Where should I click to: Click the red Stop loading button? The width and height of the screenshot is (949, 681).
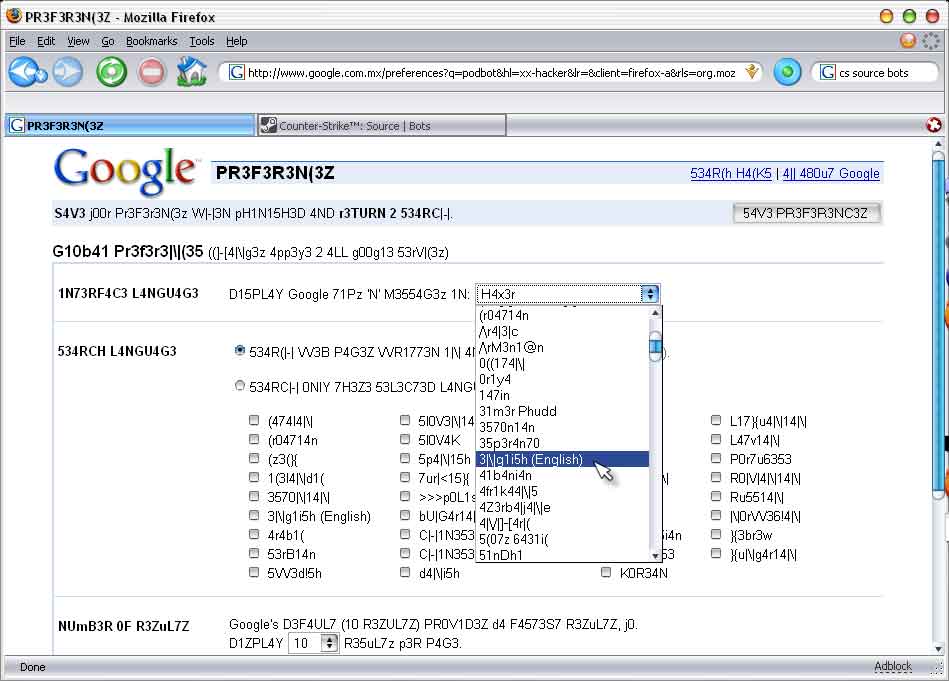click(151, 72)
